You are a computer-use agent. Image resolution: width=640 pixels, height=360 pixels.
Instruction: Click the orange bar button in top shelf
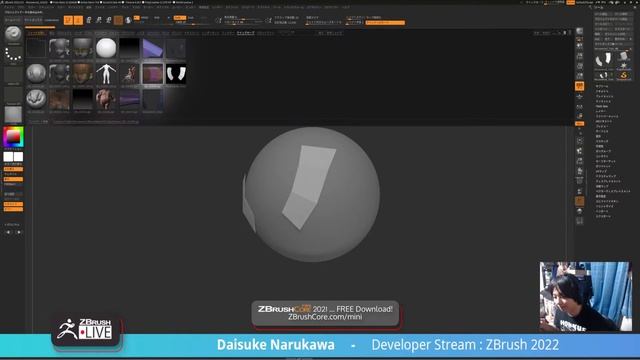point(385,22)
